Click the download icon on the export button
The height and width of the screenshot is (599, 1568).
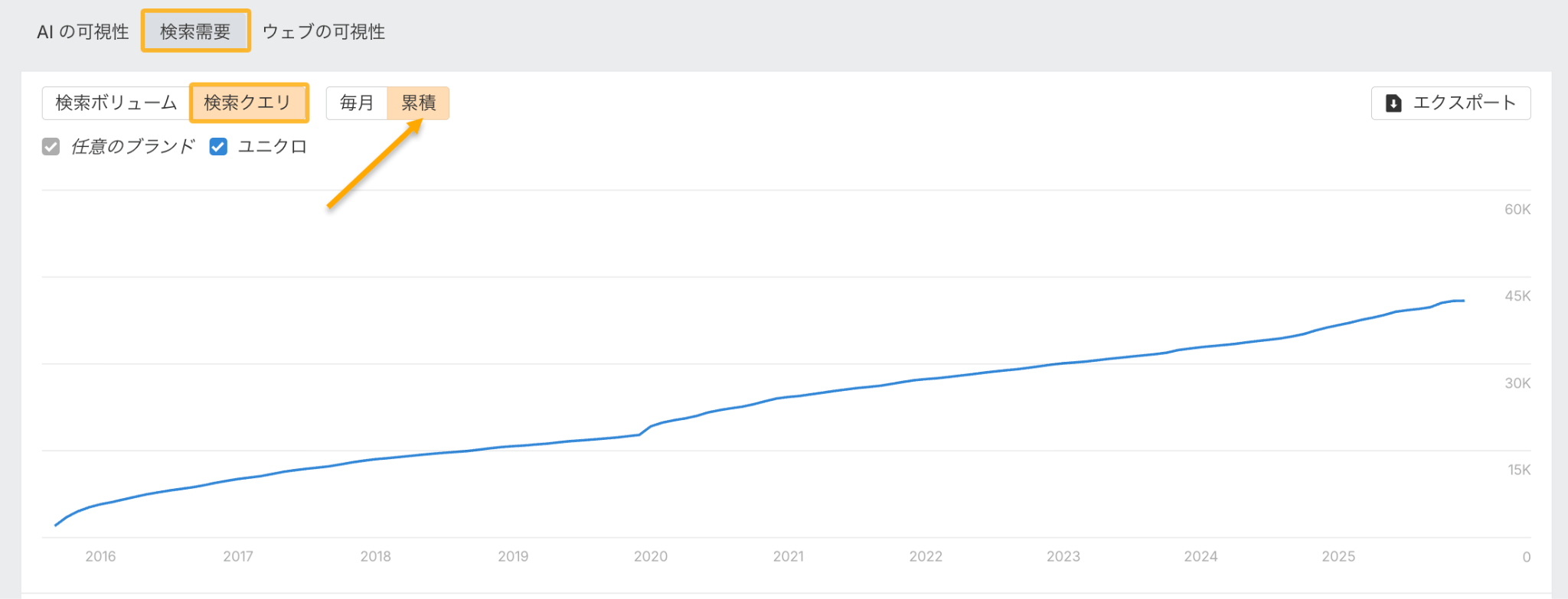1393,103
